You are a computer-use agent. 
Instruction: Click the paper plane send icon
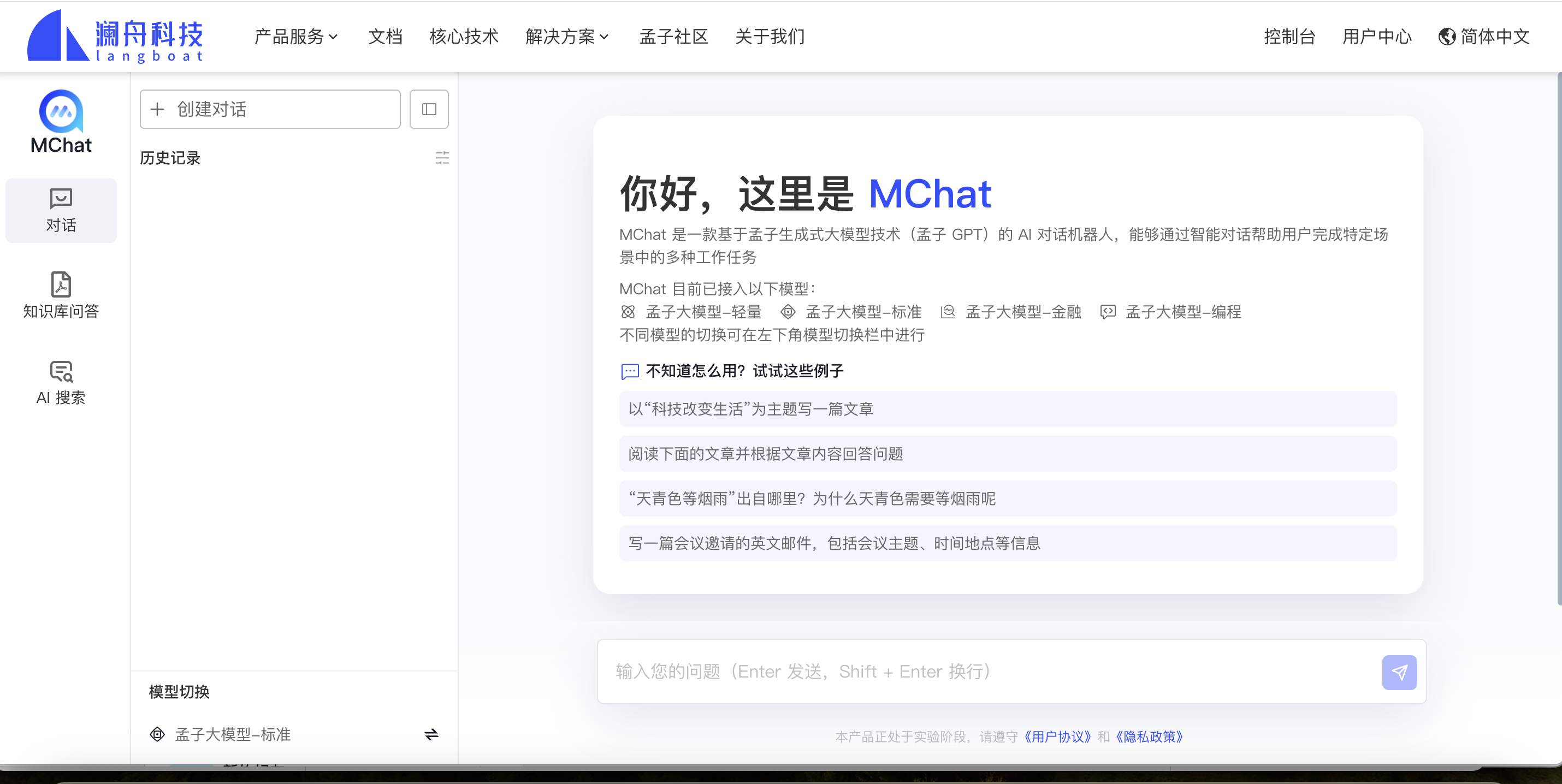point(1399,672)
